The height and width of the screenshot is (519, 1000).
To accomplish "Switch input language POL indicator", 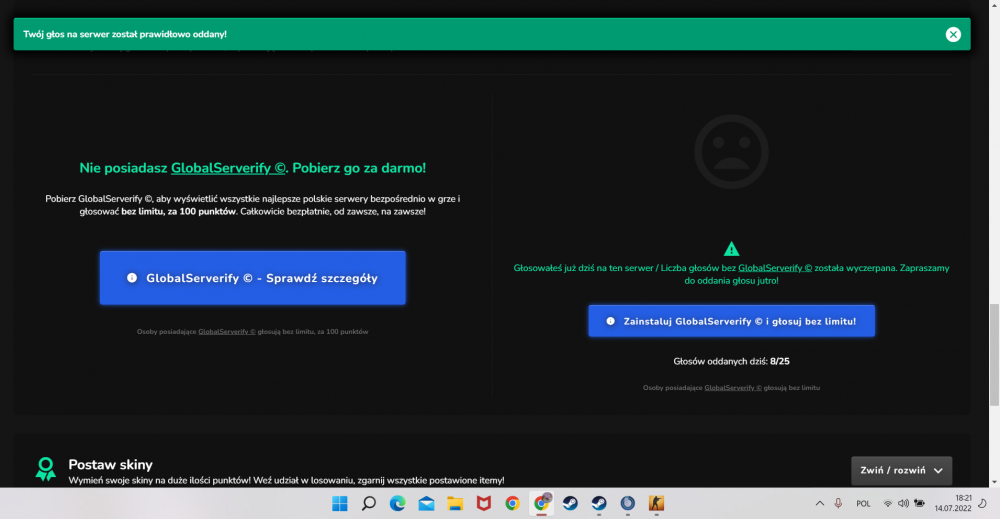I will pos(863,504).
